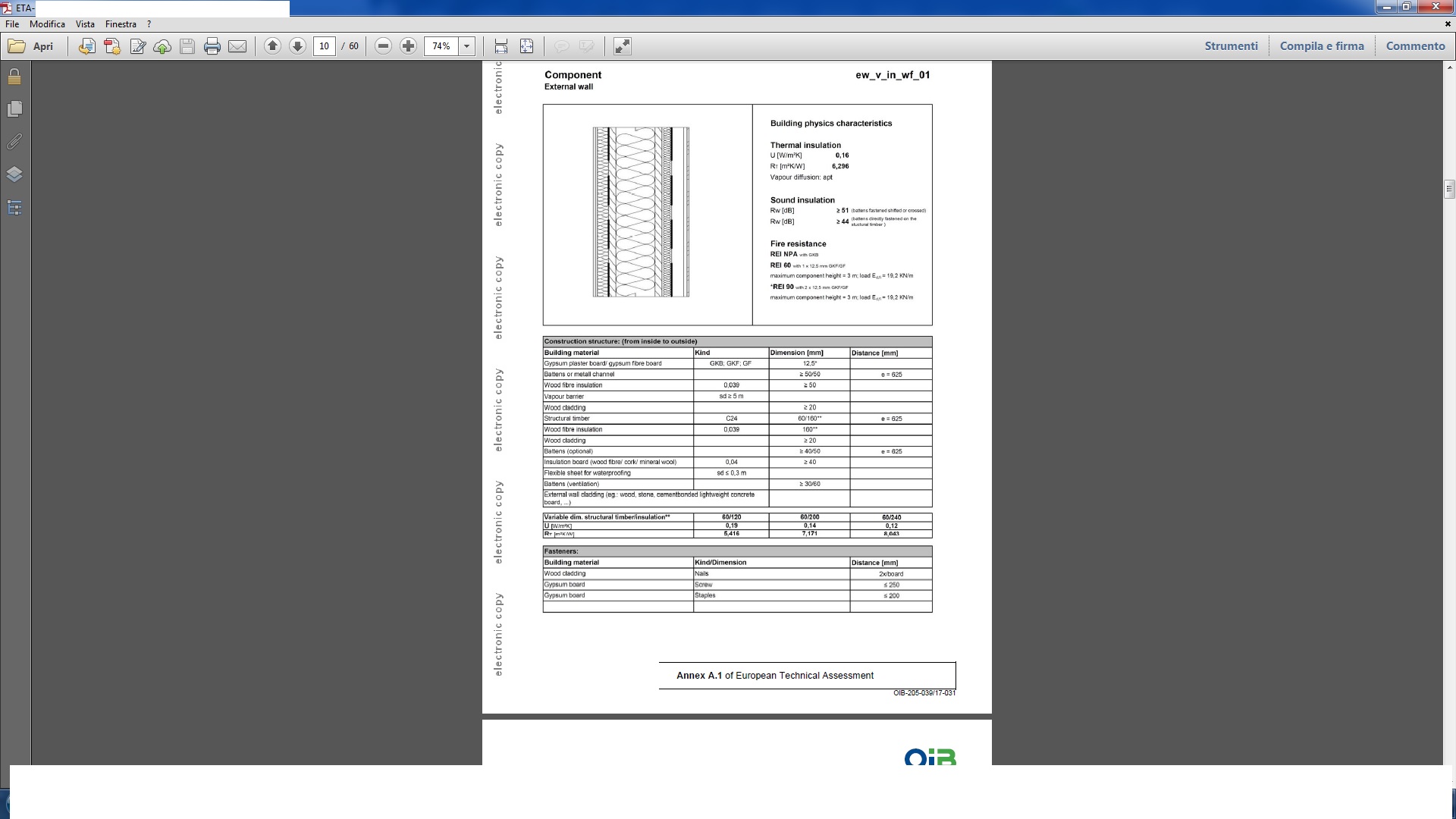Open the sign and edit document icon
The height and width of the screenshot is (819, 1456).
137,46
